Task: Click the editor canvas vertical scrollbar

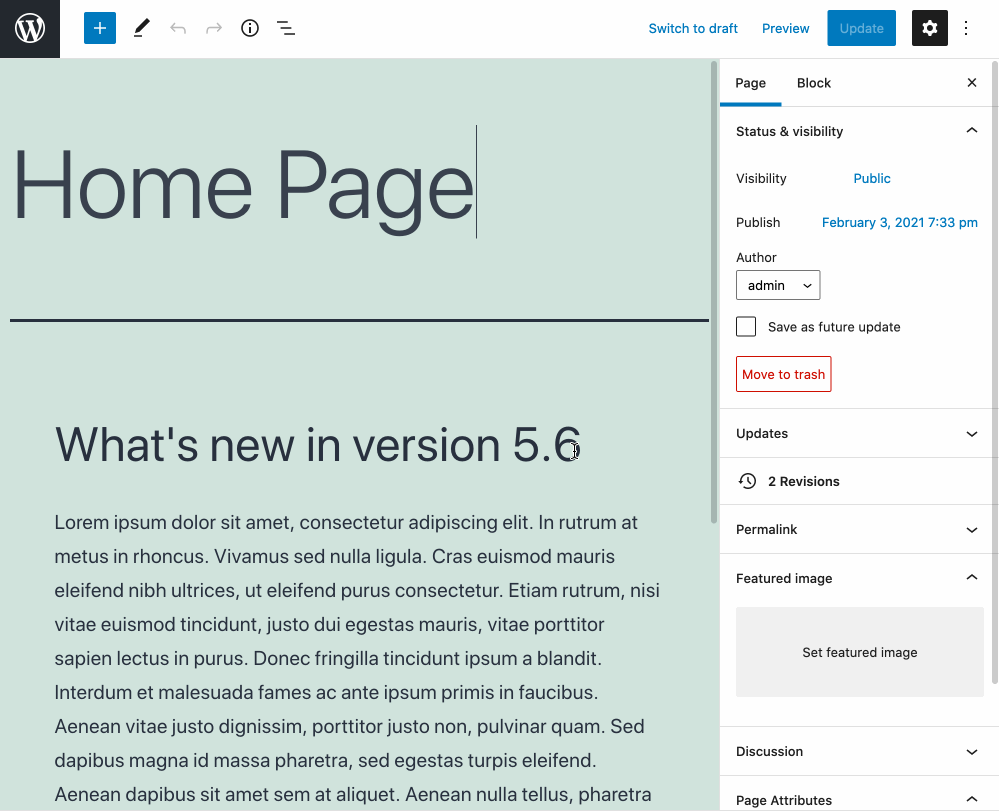Action: pyautogui.click(x=714, y=292)
